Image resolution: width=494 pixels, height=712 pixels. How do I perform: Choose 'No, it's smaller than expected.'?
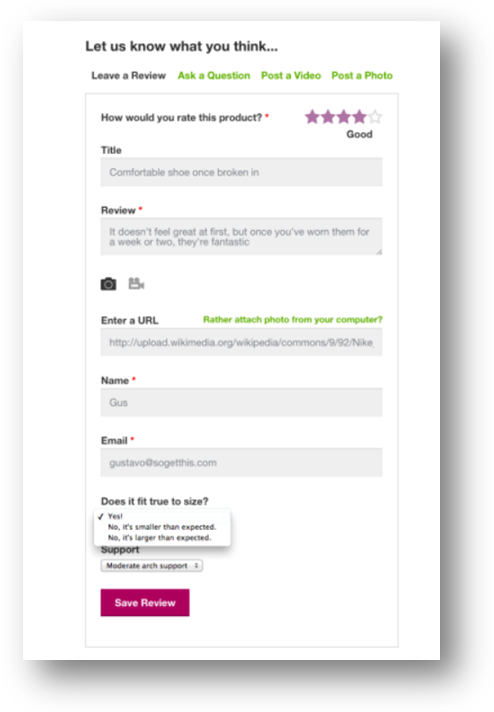coord(162,527)
